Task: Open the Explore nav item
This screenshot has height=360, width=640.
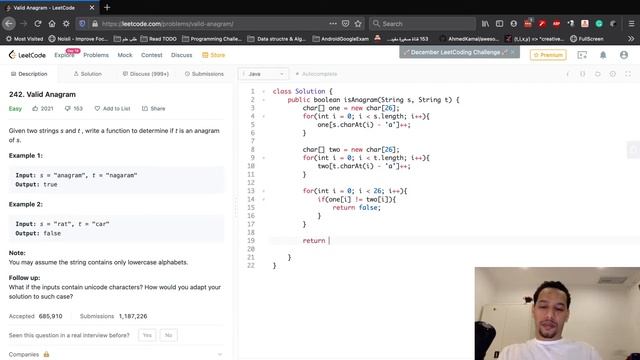Action: point(64,55)
